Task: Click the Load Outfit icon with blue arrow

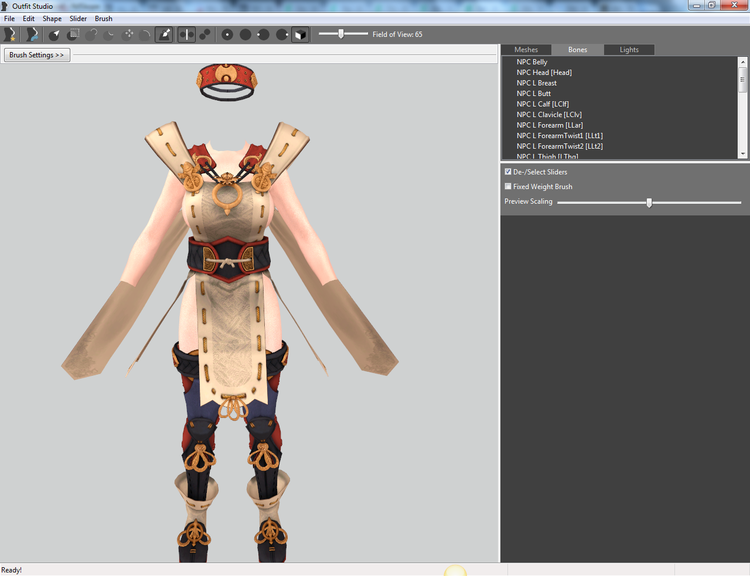Action: (32, 34)
